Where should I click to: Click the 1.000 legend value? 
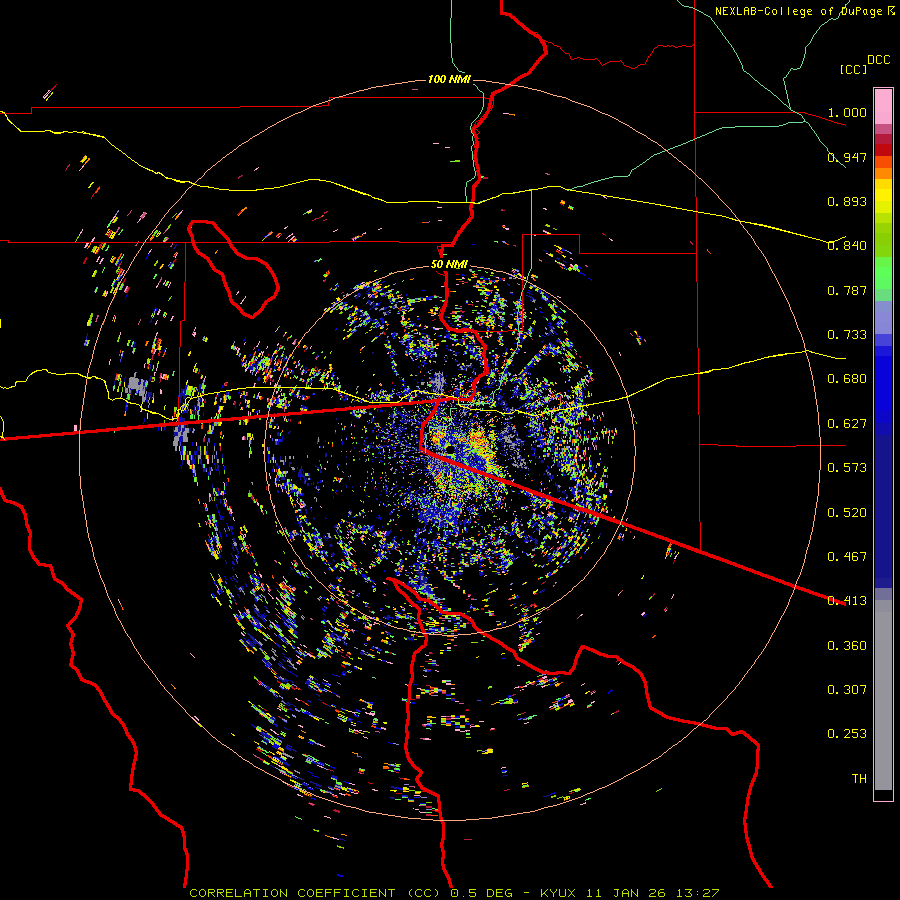(x=847, y=112)
